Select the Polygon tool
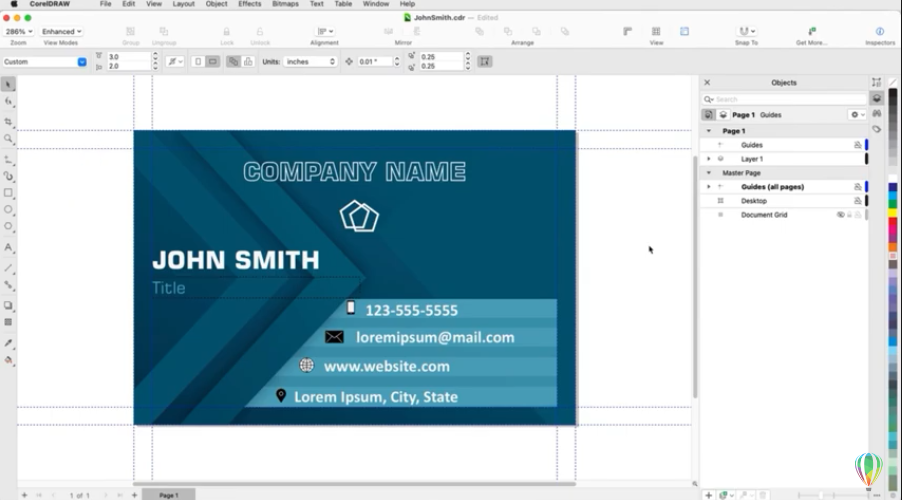This screenshot has height=500, width=902. tap(8, 226)
